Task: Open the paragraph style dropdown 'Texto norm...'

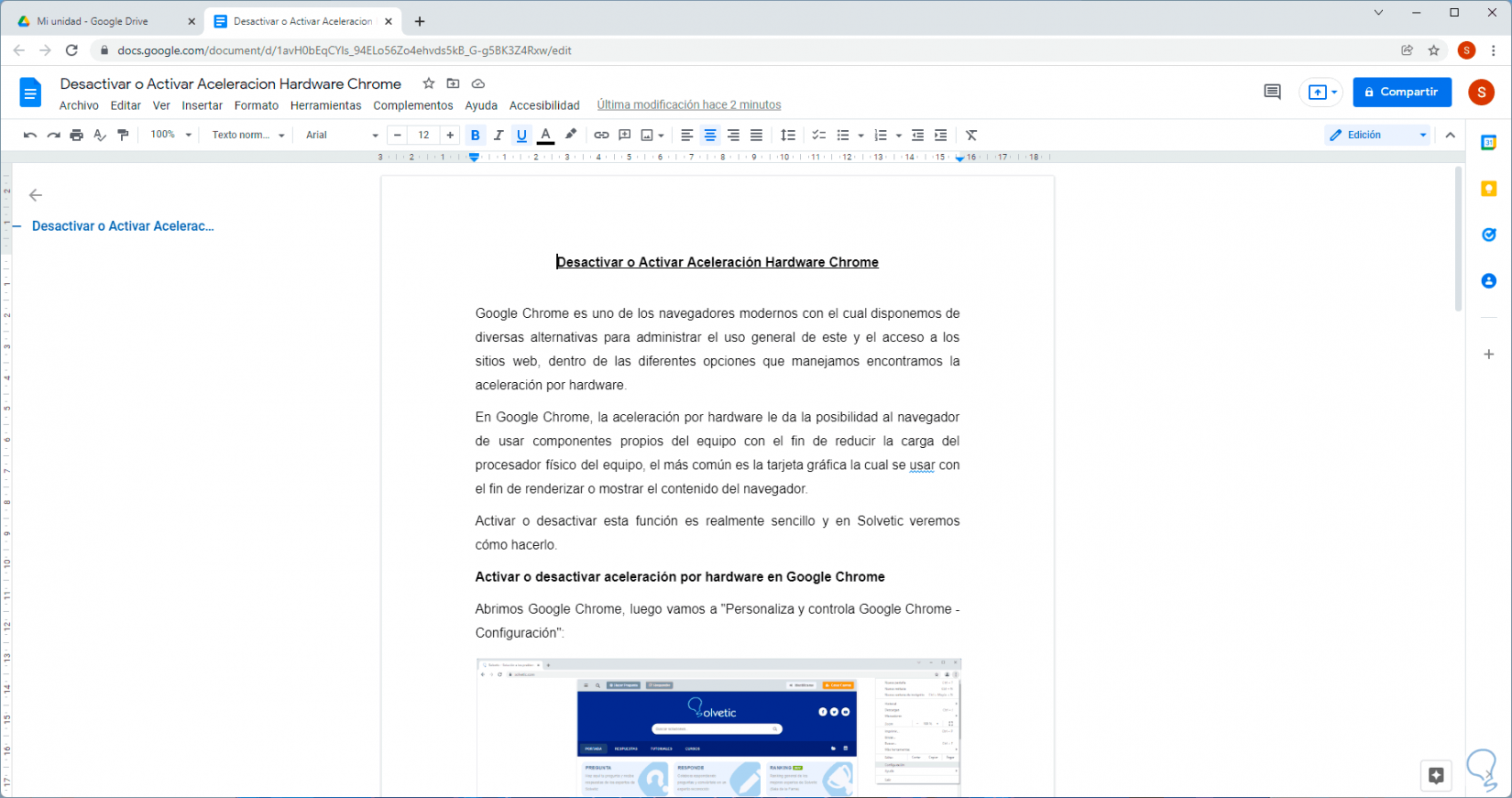Action: point(248,136)
